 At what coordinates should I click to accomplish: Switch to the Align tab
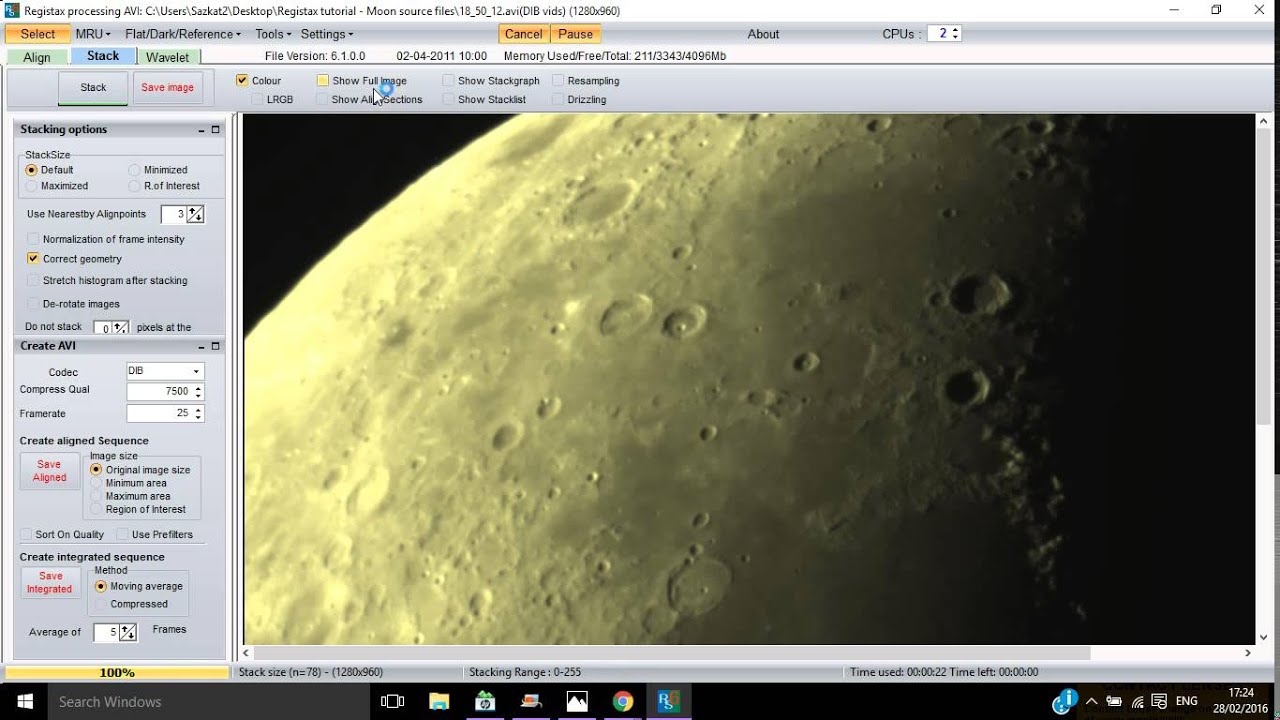[37, 57]
